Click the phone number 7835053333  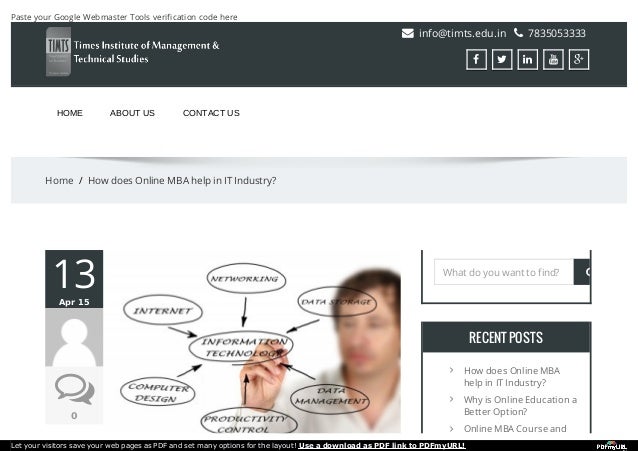coord(557,33)
